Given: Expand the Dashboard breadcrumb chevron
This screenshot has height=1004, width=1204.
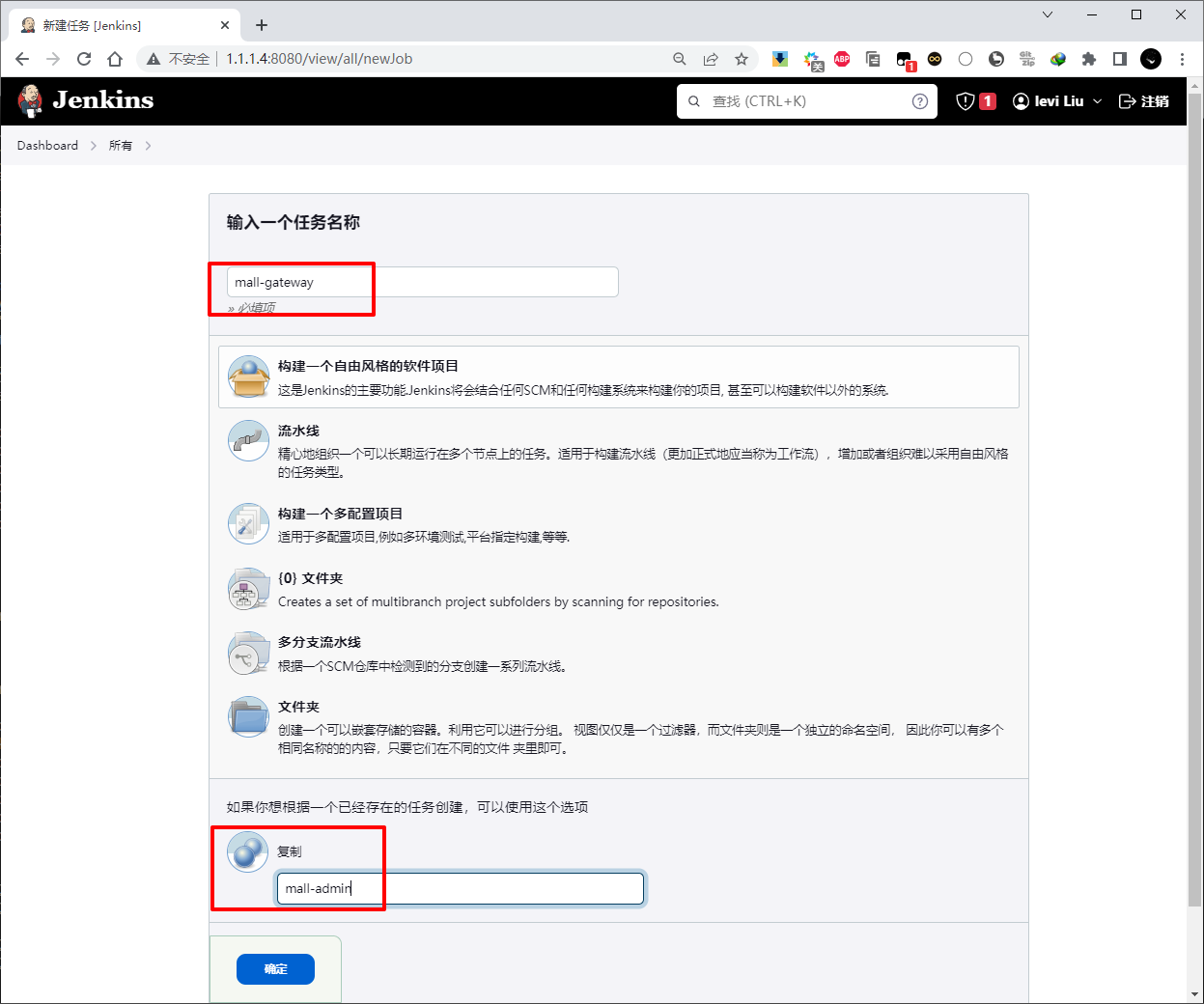Looking at the screenshot, I should coord(94,146).
